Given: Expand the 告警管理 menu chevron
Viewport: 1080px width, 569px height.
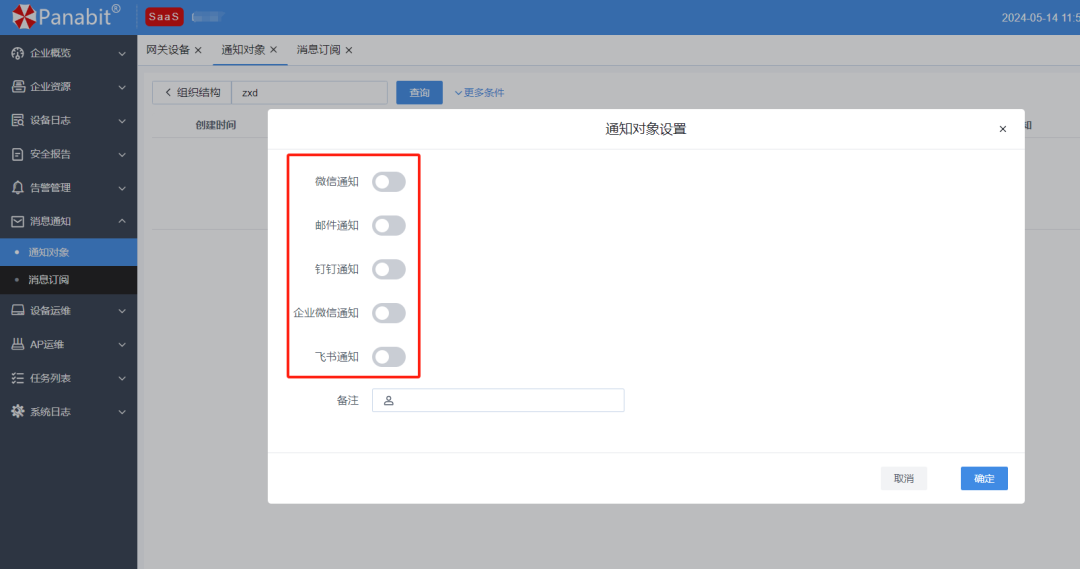Looking at the screenshot, I should 122,188.
